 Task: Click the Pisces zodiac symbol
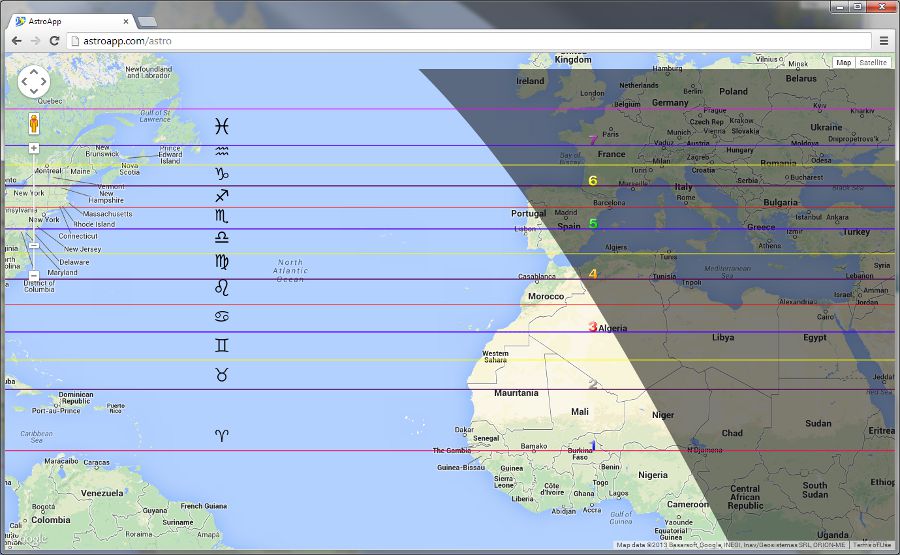click(222, 126)
